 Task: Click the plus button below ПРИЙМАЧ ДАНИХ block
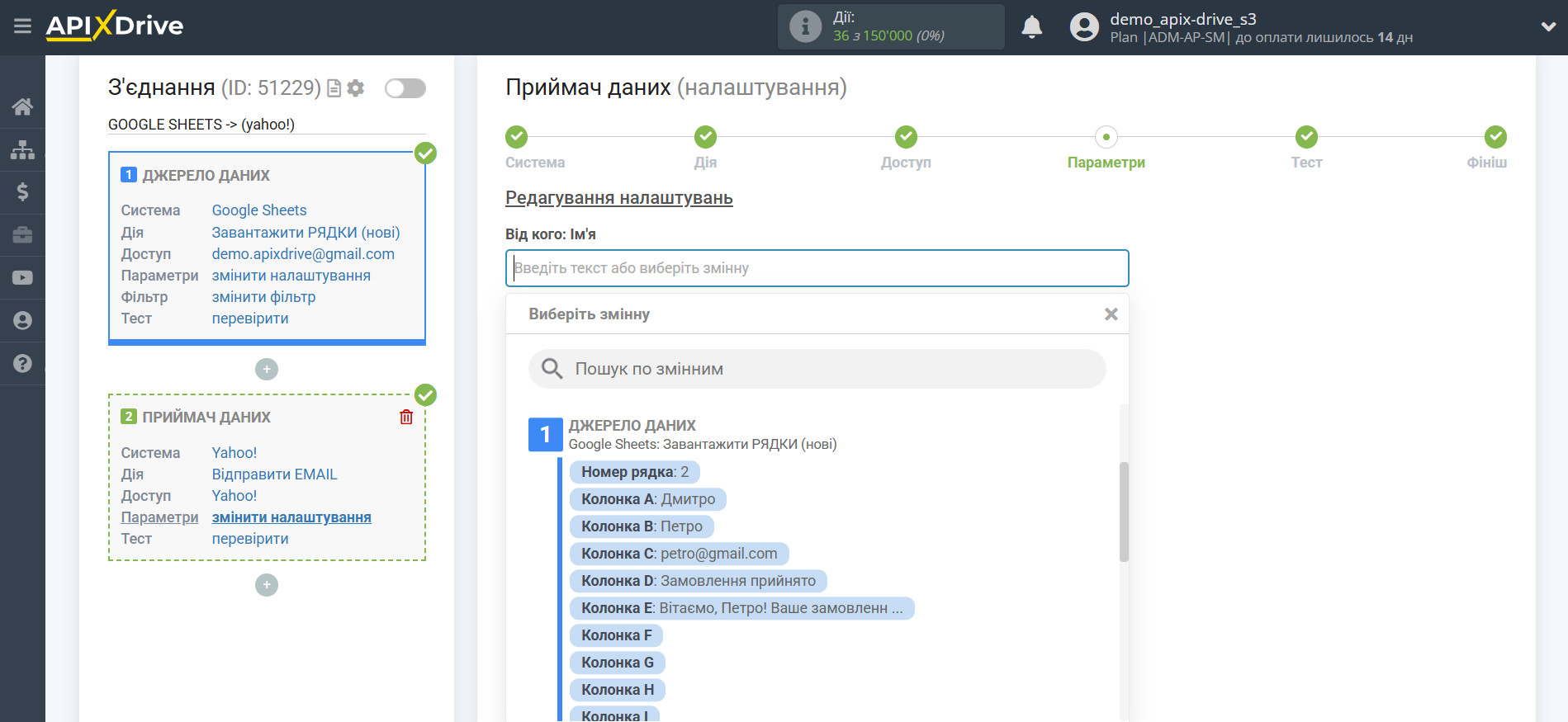[267, 585]
